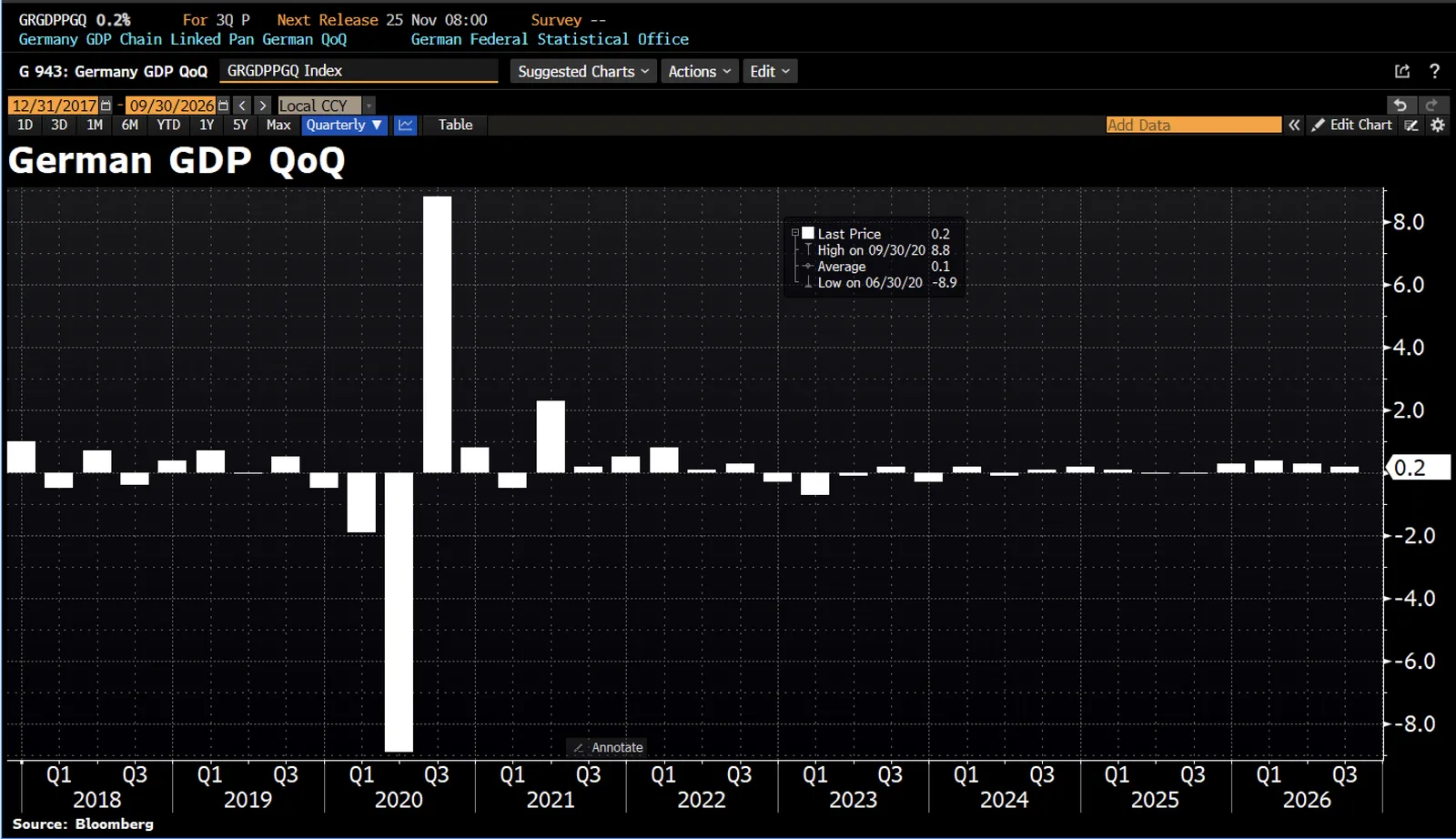This screenshot has width=1456, height=839.
Task: Click 'Next Release' text in header
Action: click(x=328, y=20)
